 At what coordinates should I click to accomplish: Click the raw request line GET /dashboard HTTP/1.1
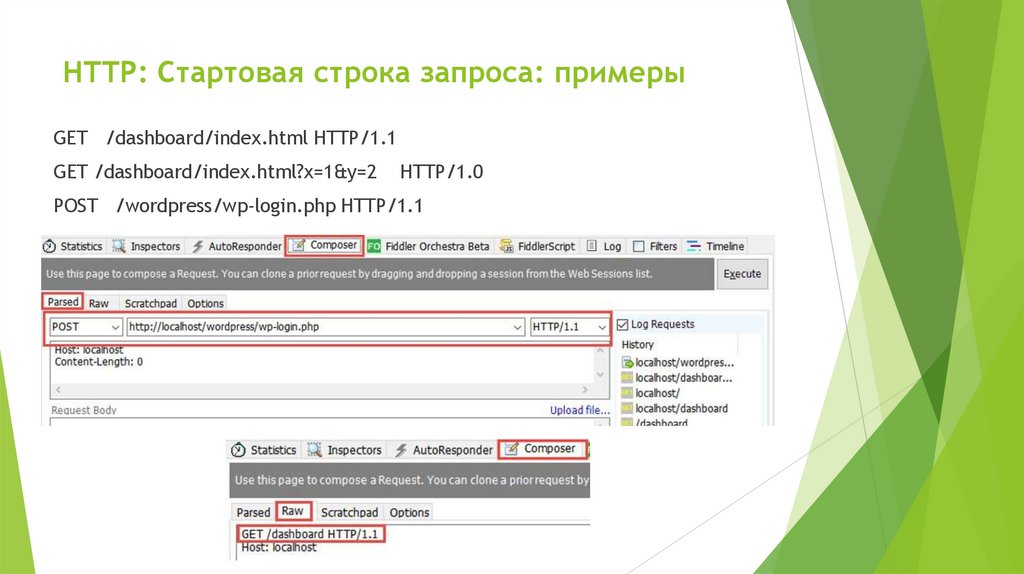point(310,534)
